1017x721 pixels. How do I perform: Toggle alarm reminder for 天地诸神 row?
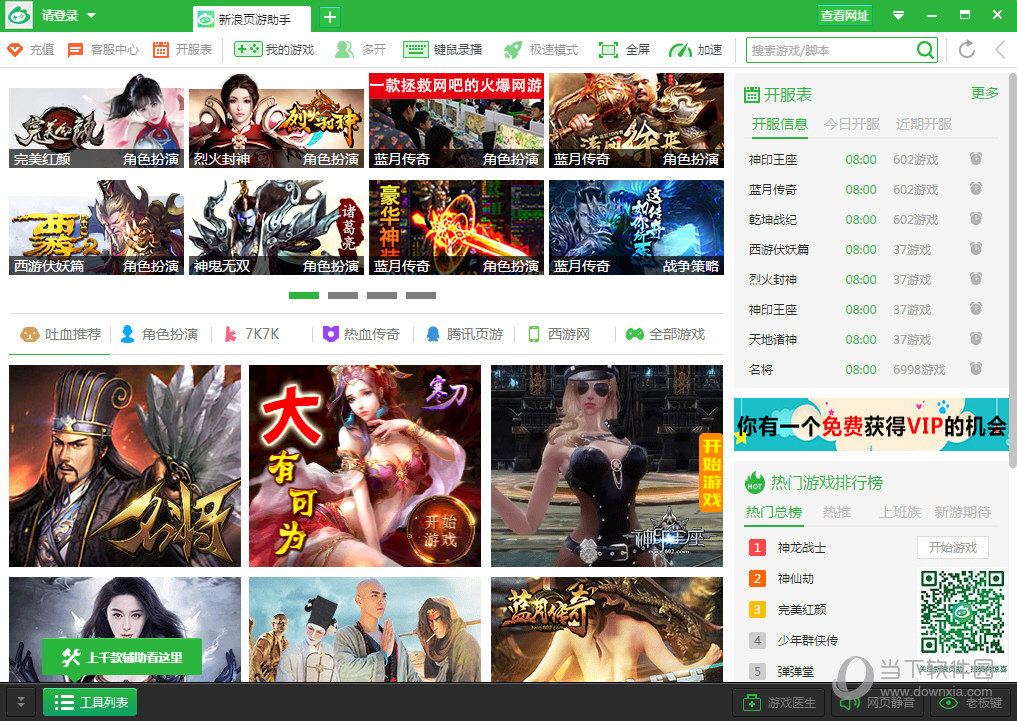point(975,338)
